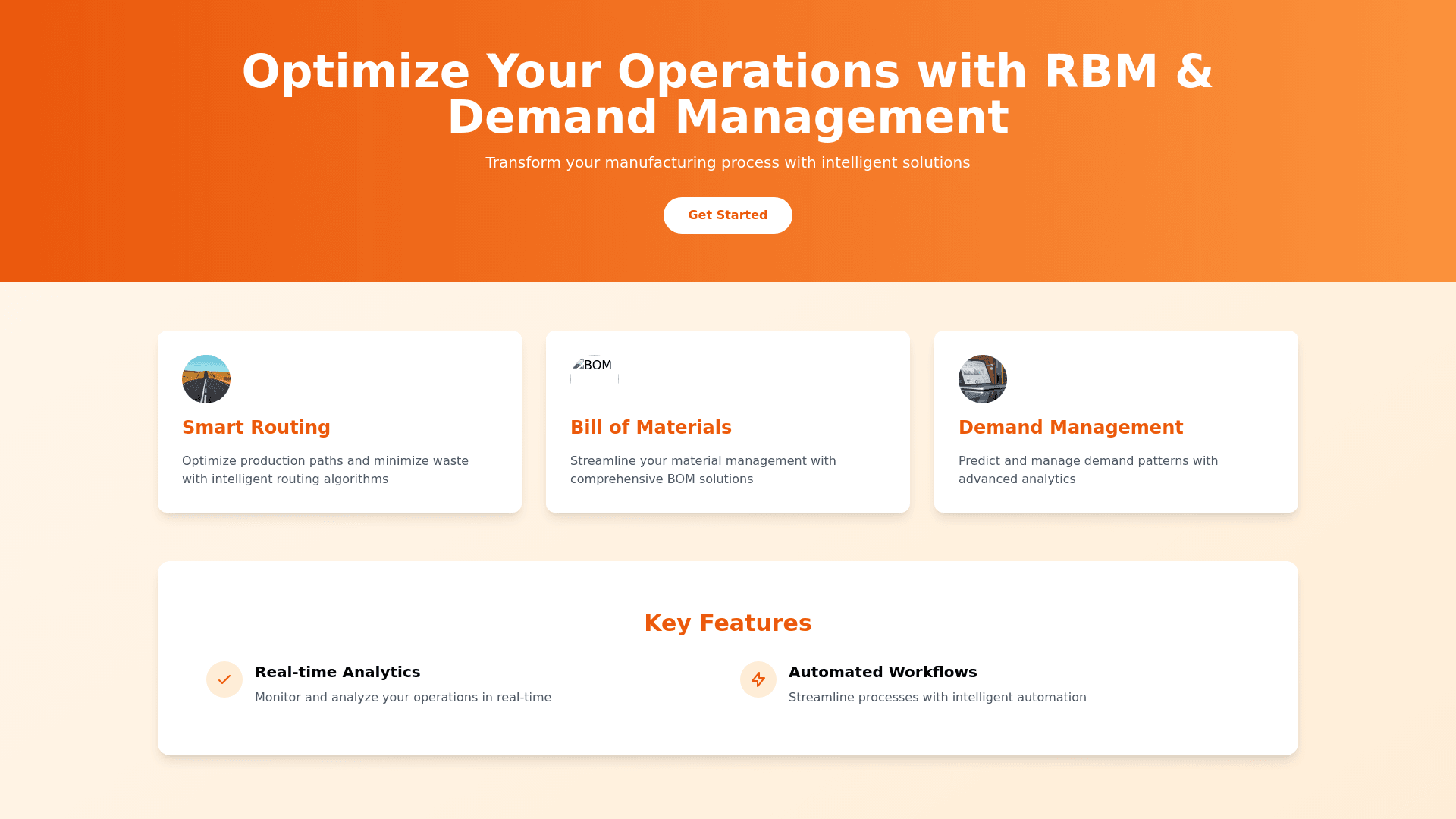1456x819 pixels.
Task: Click the Demand Management description text
Action: pyautogui.click(x=1087, y=469)
